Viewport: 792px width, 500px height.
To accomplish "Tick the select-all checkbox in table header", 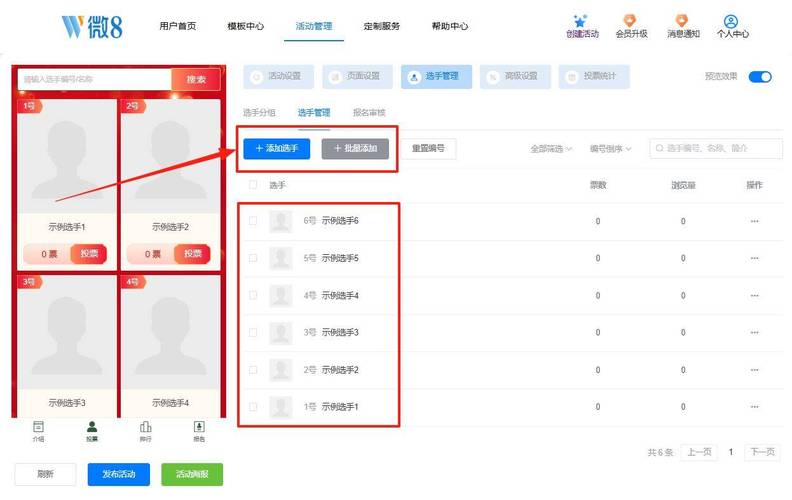I will [253, 185].
